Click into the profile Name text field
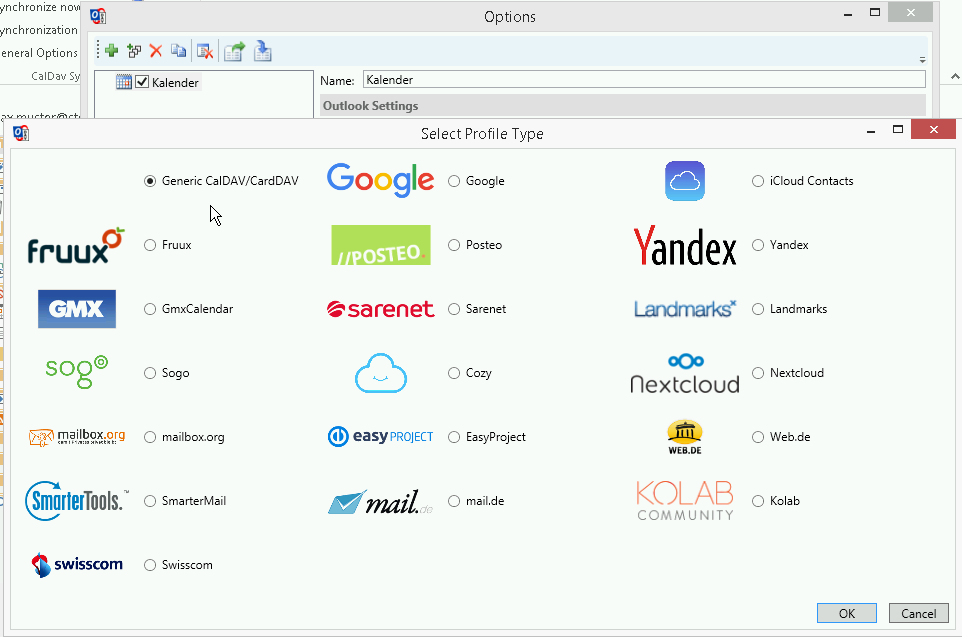Image resolution: width=962 pixels, height=637 pixels. pyautogui.click(x=640, y=80)
